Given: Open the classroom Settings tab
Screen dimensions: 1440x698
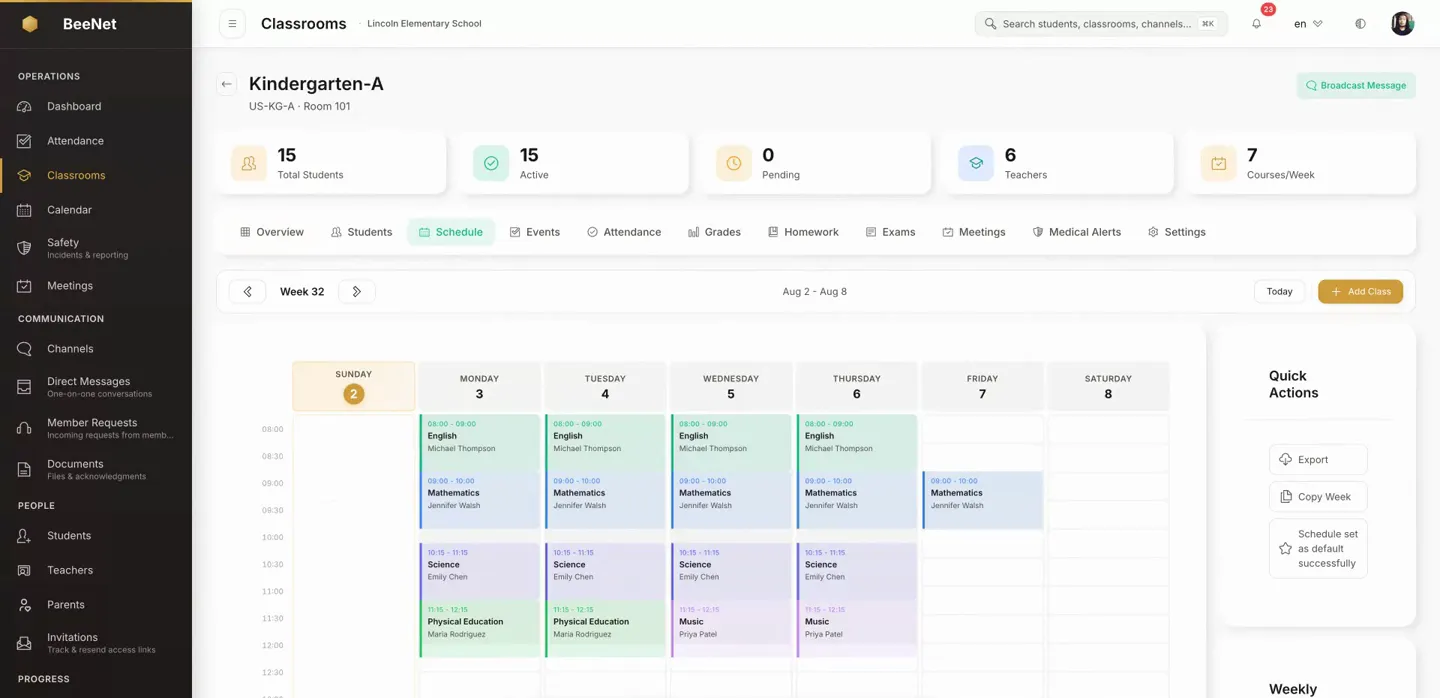Looking at the screenshot, I should [x=1177, y=232].
